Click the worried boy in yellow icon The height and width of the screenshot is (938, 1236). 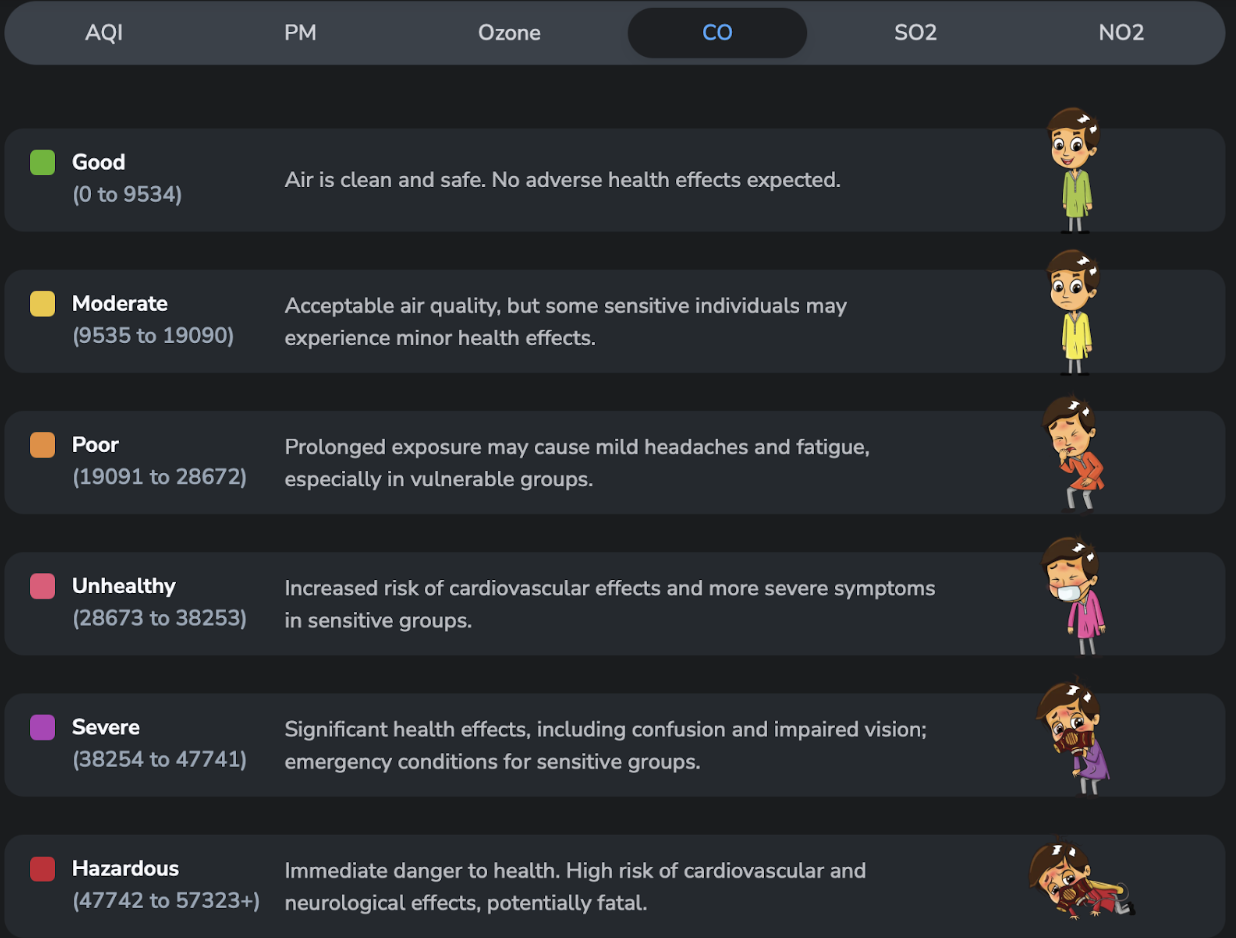1073,312
